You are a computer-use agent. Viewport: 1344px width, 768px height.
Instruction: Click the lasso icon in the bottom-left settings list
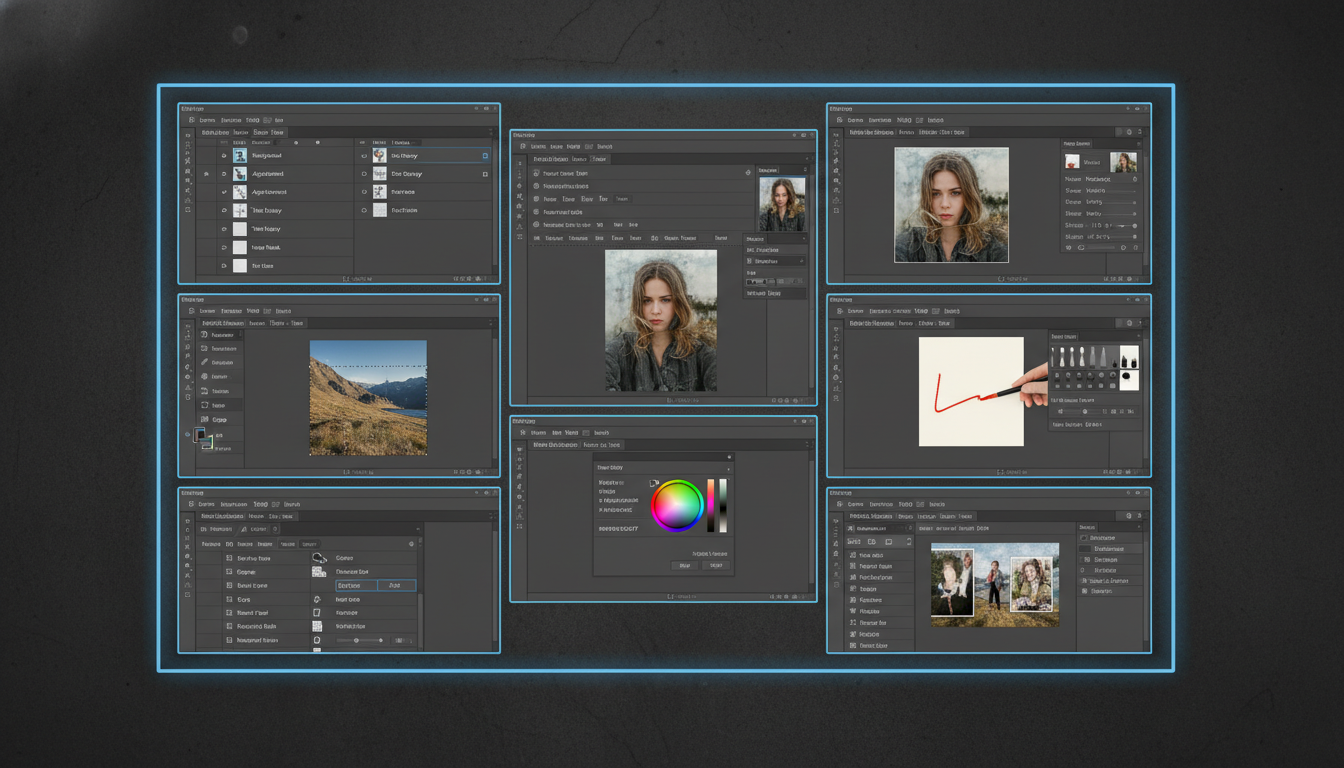319,558
